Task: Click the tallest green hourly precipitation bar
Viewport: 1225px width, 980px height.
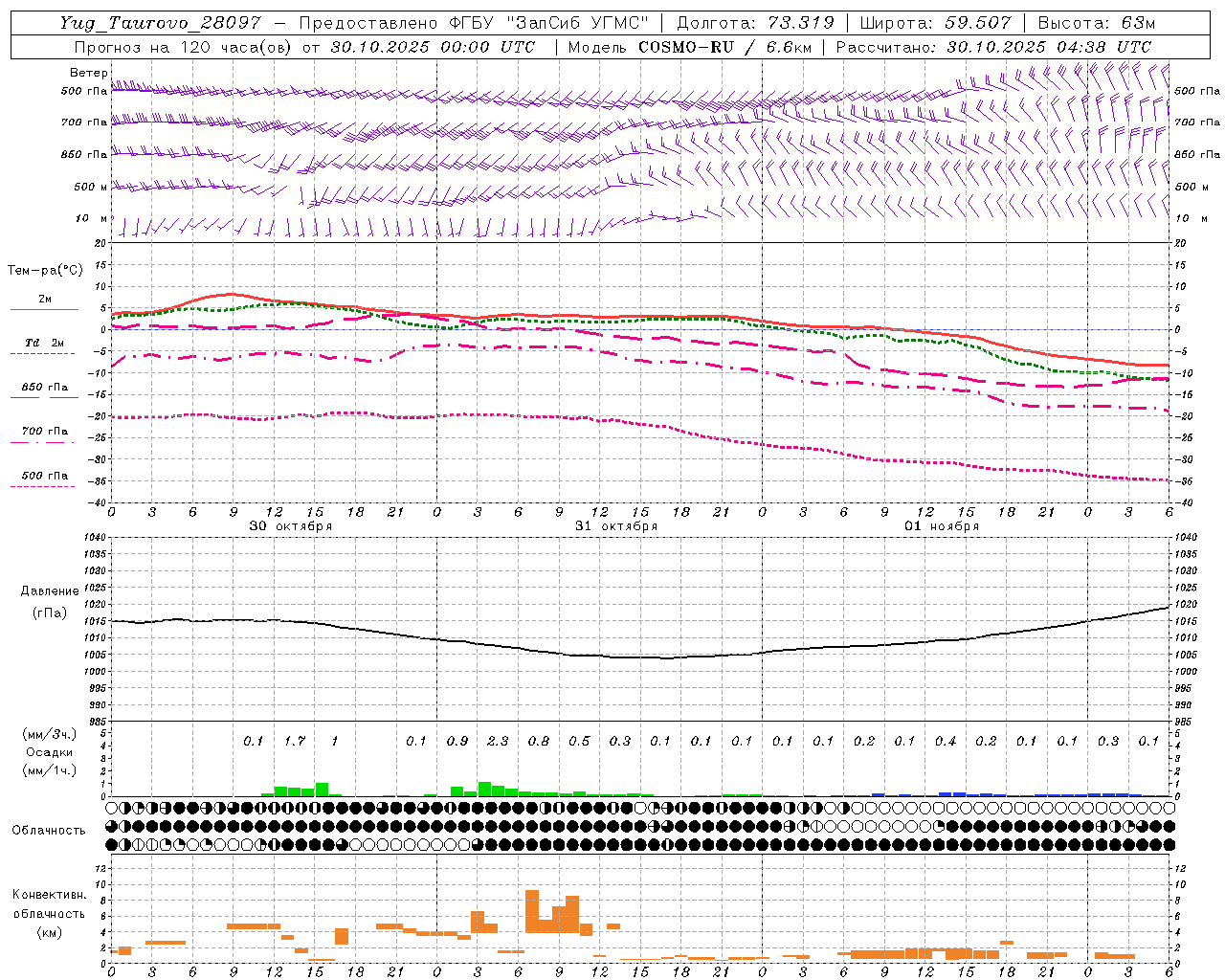Action: click(484, 789)
